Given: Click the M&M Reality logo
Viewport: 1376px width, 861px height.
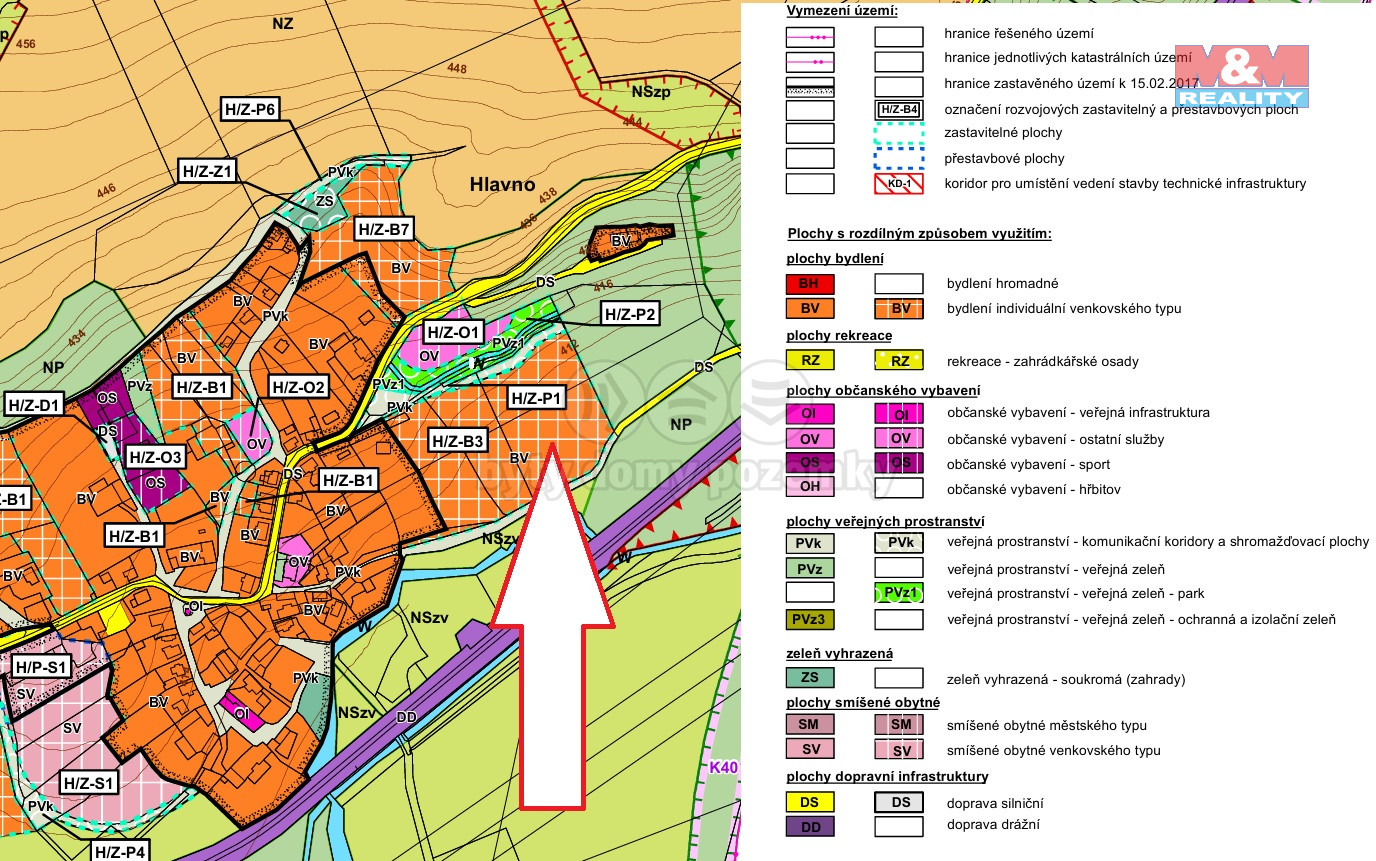Looking at the screenshot, I should (x=1241, y=76).
